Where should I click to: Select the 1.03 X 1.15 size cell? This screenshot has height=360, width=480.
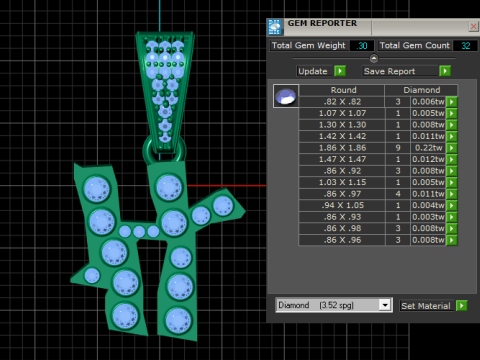[342, 182]
